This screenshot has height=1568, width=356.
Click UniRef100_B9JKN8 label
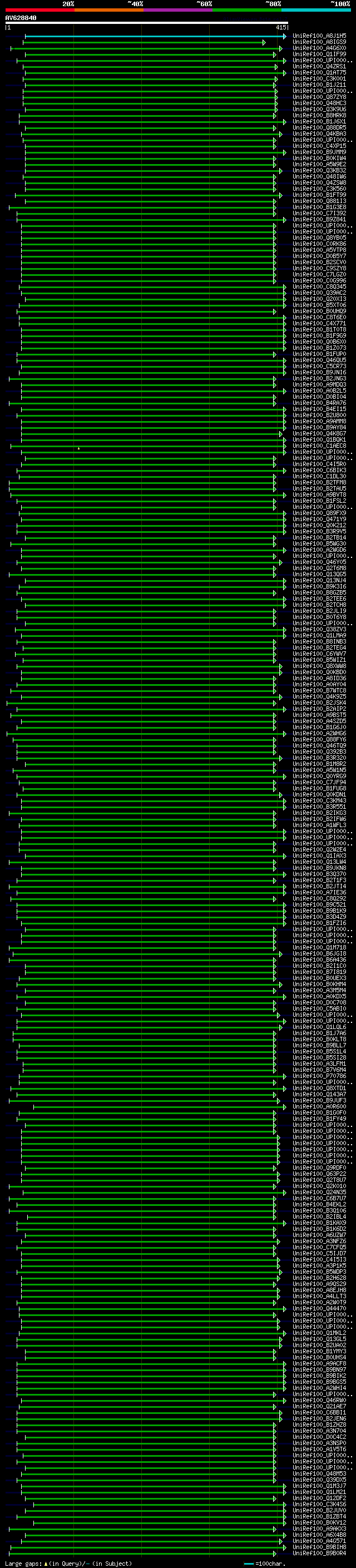[x=319, y=867]
